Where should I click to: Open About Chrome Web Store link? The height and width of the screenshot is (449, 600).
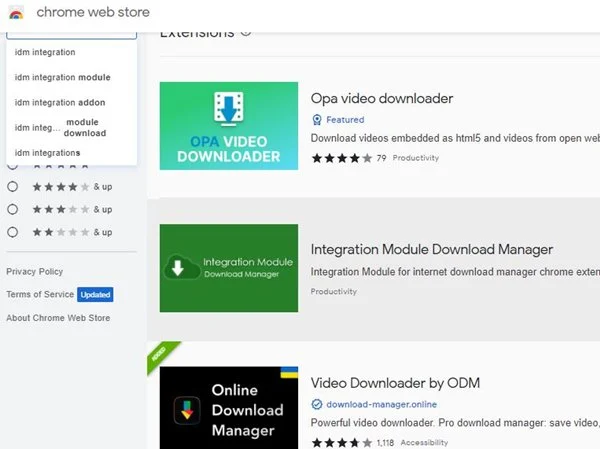click(58, 318)
